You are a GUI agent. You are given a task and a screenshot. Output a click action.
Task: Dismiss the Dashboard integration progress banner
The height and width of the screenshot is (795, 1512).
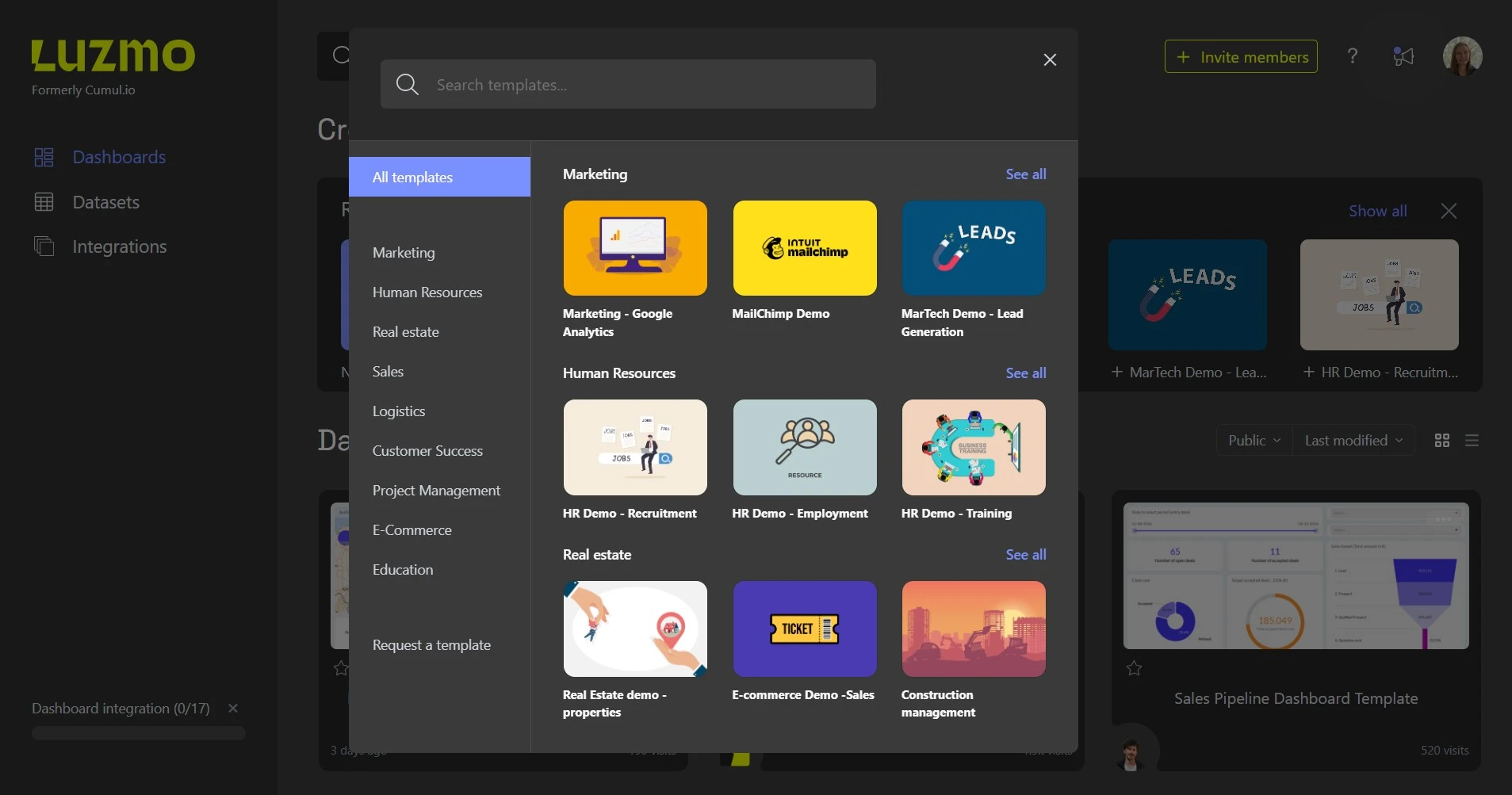233,709
